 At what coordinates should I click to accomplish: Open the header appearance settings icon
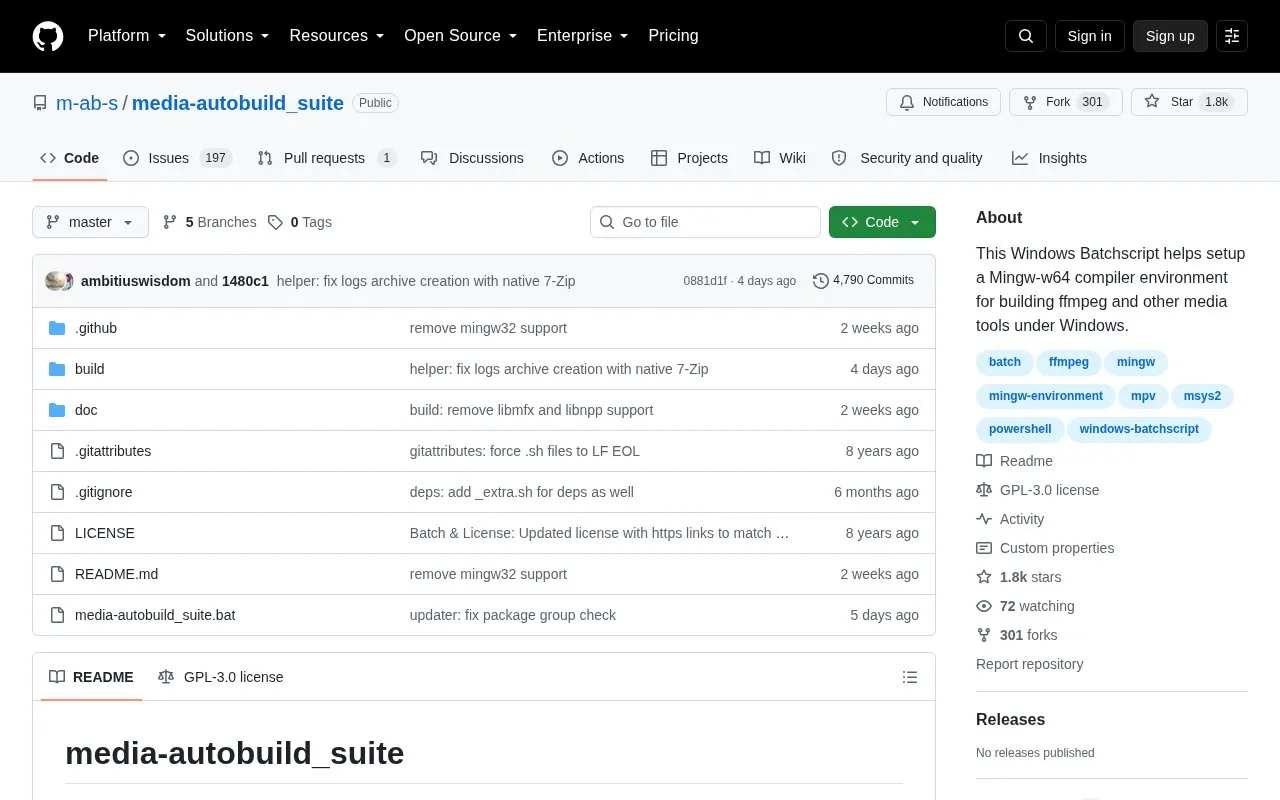tap(1232, 36)
